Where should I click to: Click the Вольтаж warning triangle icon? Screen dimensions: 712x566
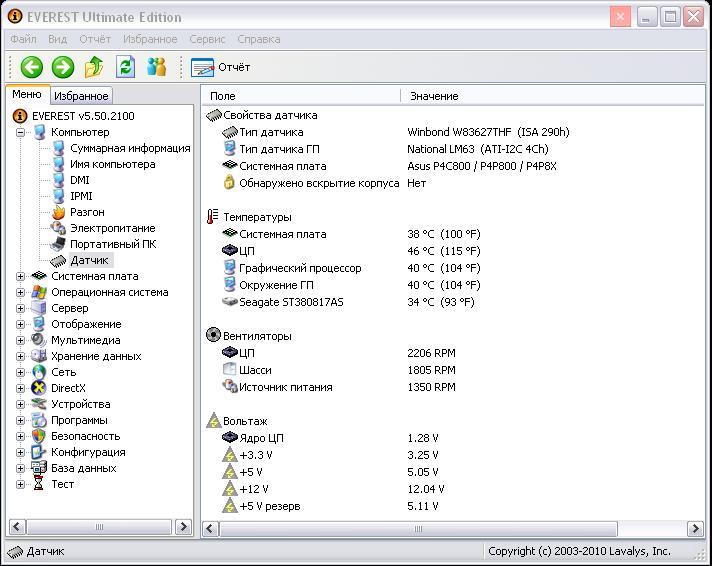pos(213,421)
